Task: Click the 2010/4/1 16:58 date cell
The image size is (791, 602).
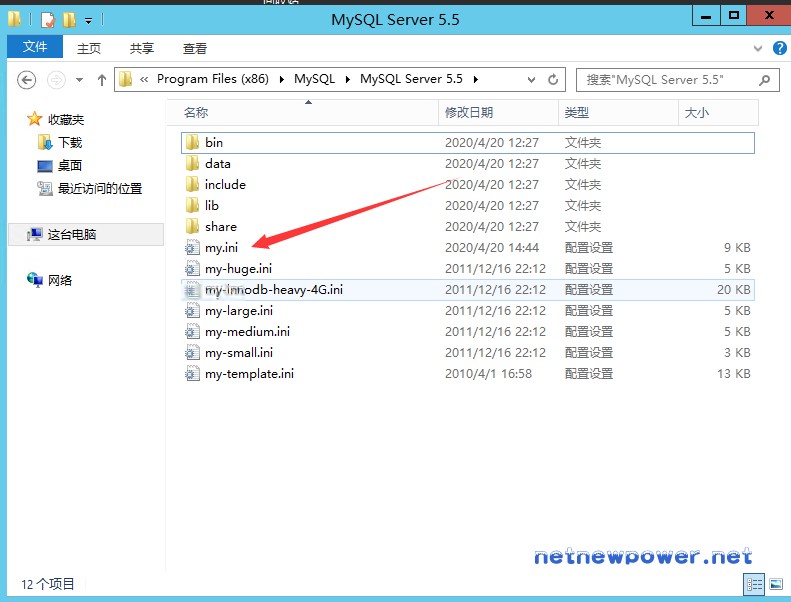Action: 488,374
